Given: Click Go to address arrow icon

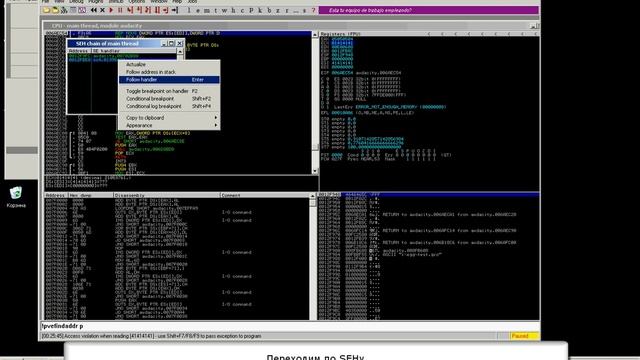Looking at the screenshot, I should [175, 10].
